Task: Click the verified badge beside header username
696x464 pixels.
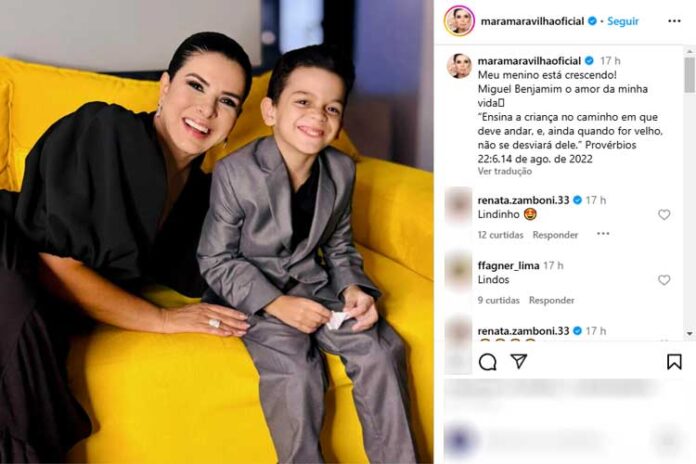Action: [592, 21]
